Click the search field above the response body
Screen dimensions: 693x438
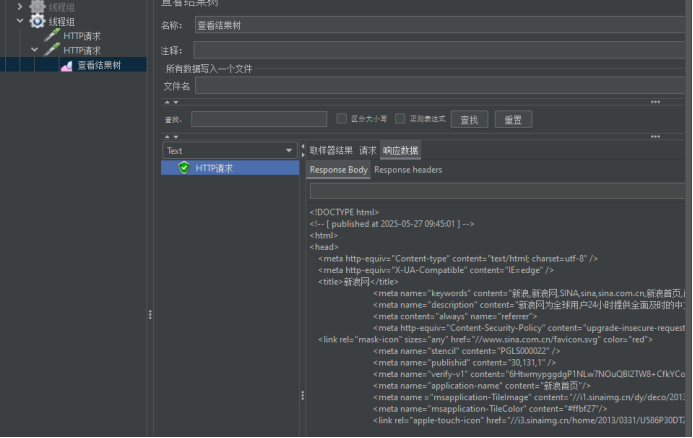497,191
